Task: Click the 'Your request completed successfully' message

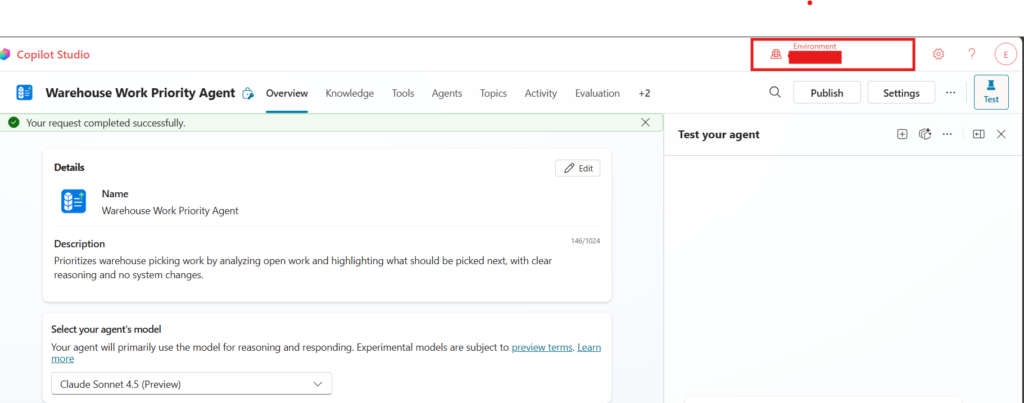Action: [106, 123]
